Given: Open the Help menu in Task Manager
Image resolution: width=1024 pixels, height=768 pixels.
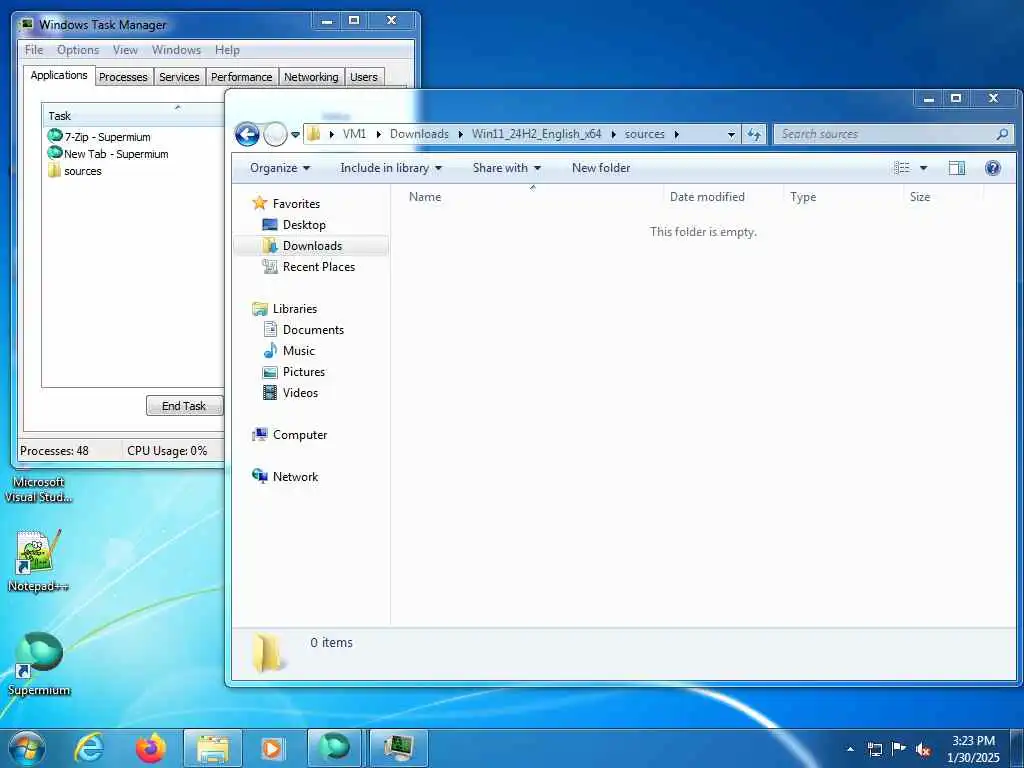Looking at the screenshot, I should 227,50.
